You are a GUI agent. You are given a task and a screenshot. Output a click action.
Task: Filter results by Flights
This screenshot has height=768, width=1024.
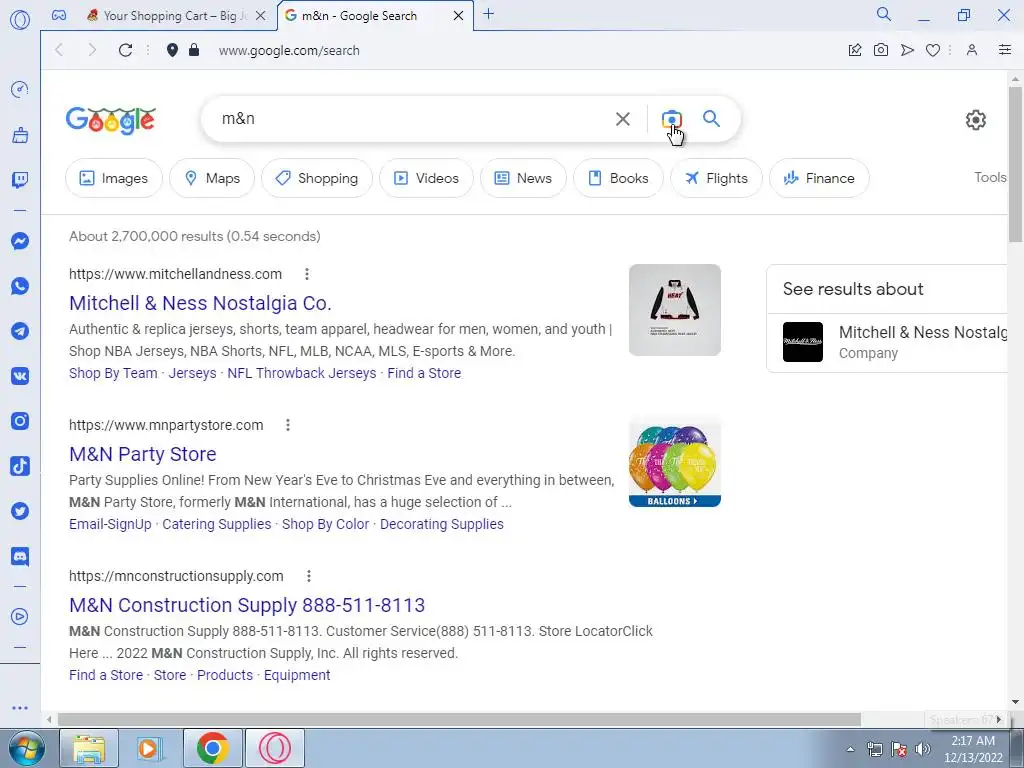click(716, 178)
